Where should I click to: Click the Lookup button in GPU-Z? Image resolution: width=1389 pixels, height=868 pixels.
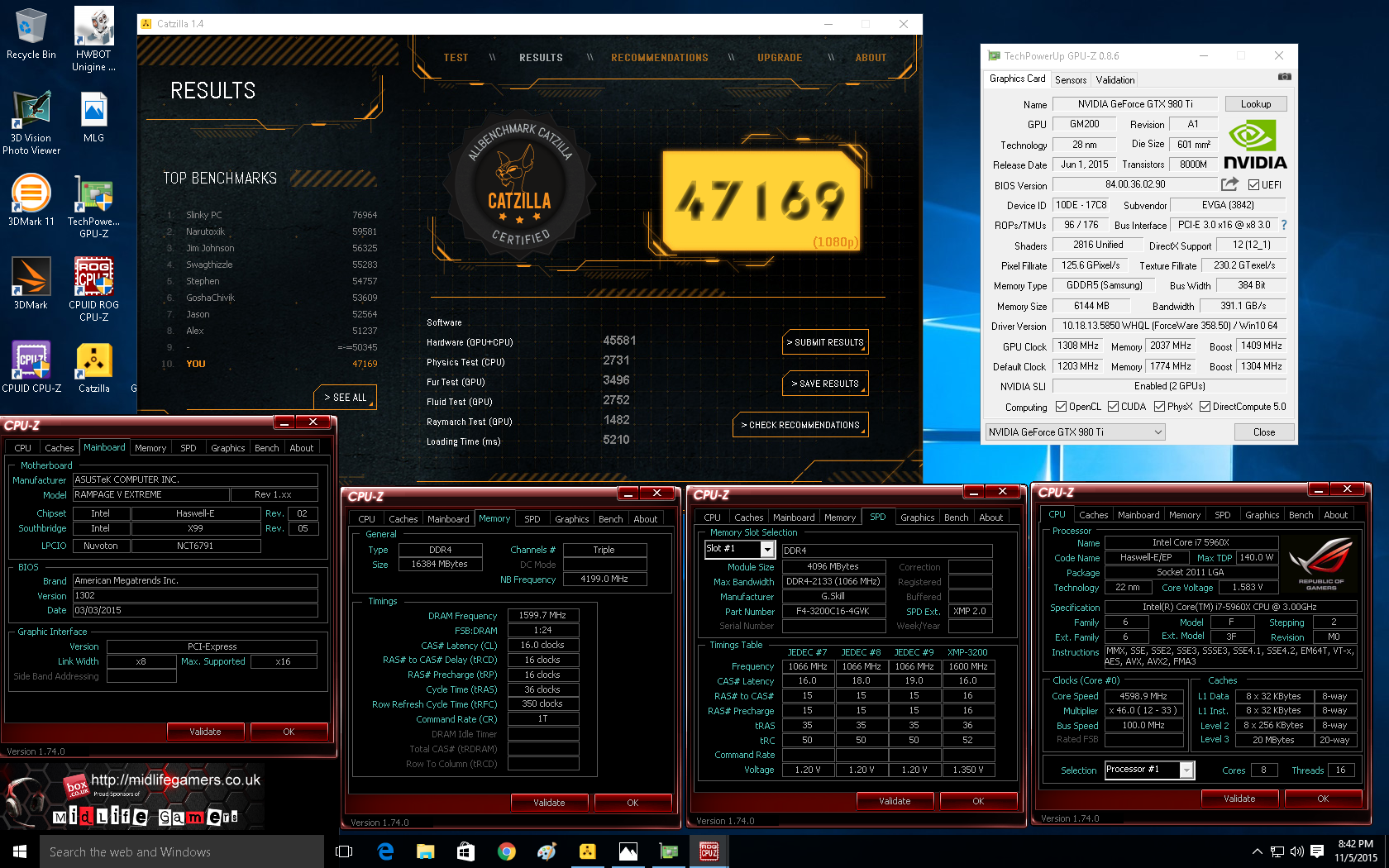1255,104
